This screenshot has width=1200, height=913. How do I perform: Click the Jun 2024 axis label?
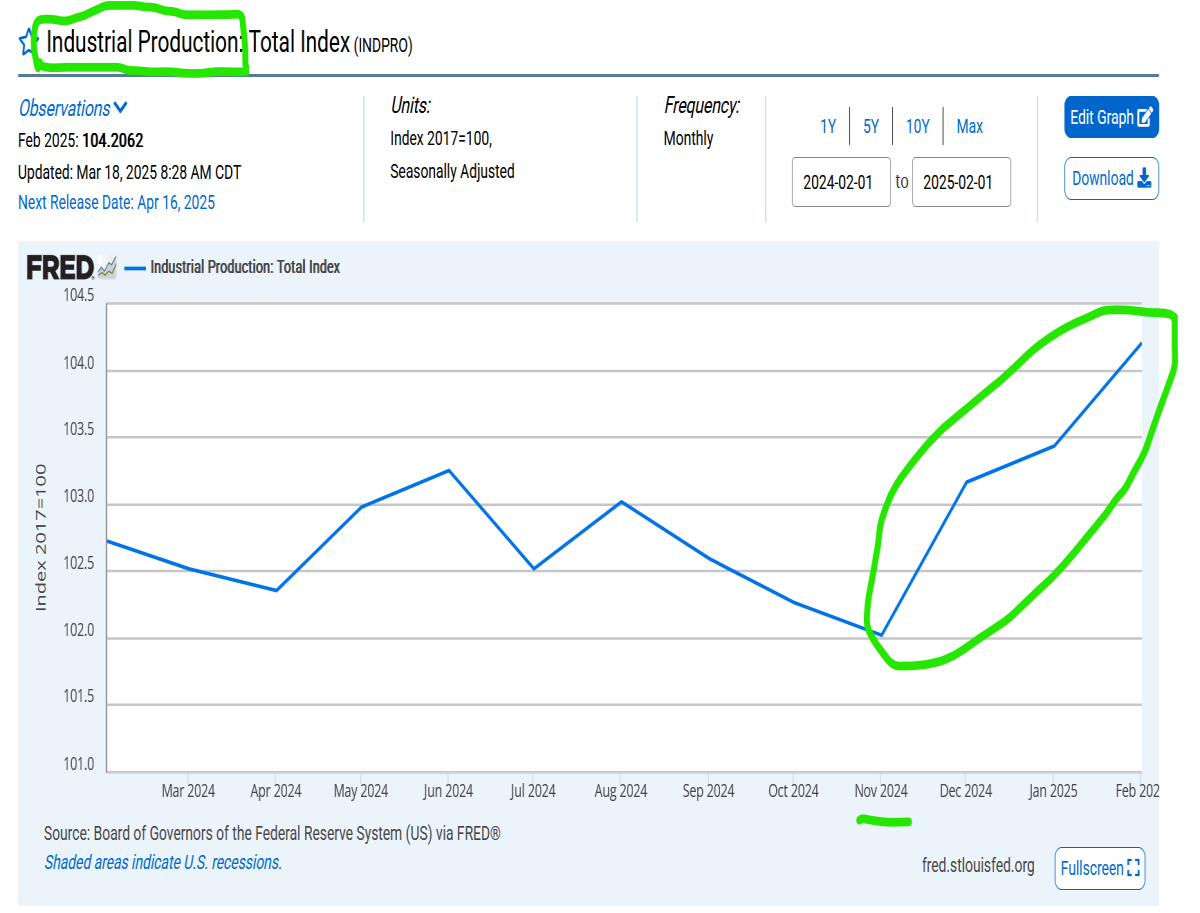coord(448,791)
